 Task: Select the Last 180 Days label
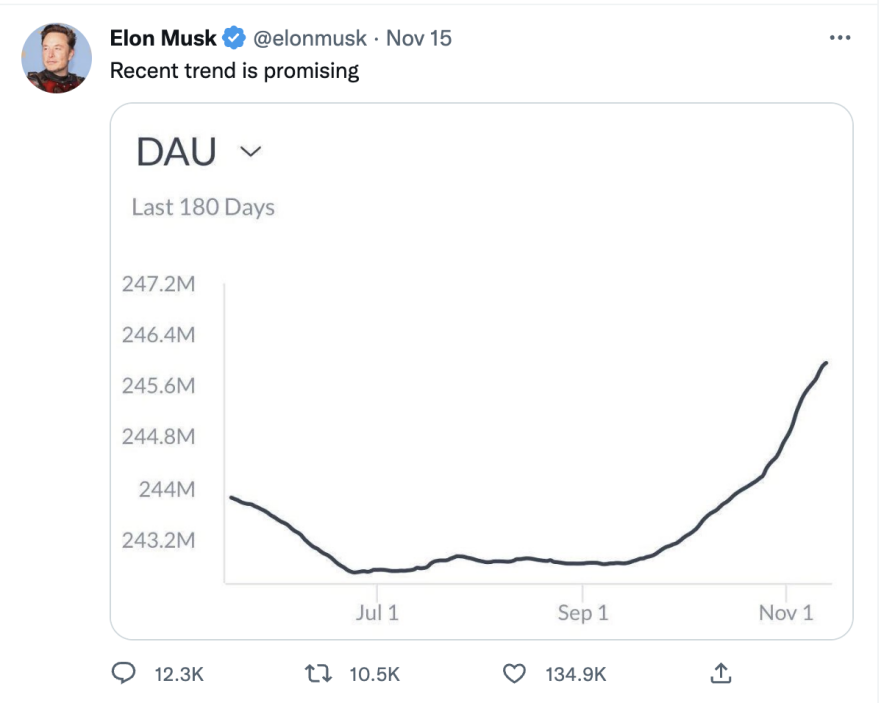coord(203,208)
